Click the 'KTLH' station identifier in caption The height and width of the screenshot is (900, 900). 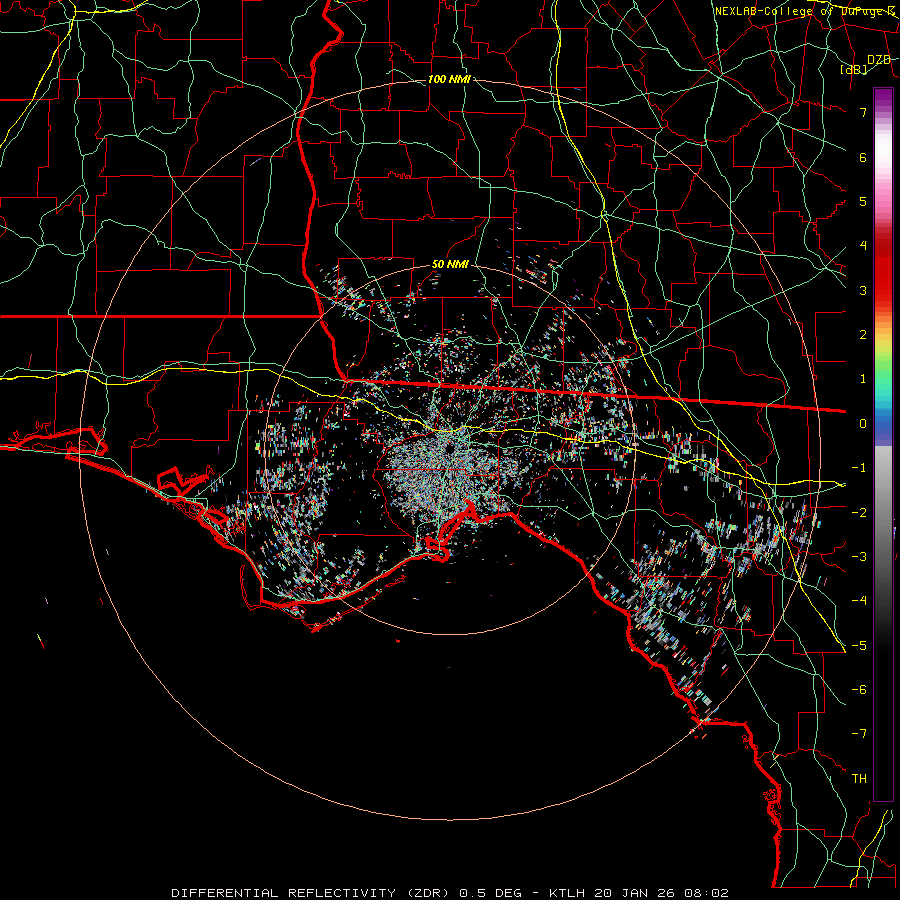tap(567, 893)
